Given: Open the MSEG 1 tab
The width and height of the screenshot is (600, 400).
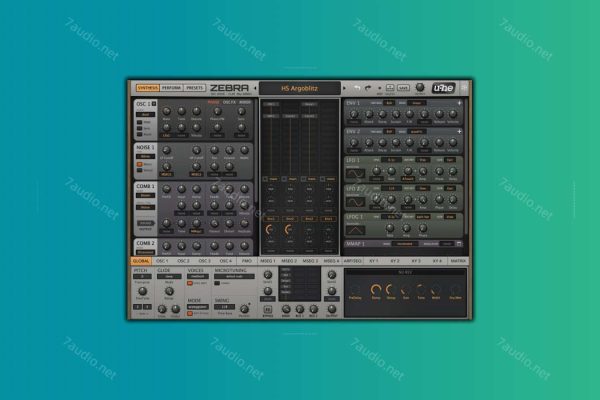Looking at the screenshot, I should 267,261.
